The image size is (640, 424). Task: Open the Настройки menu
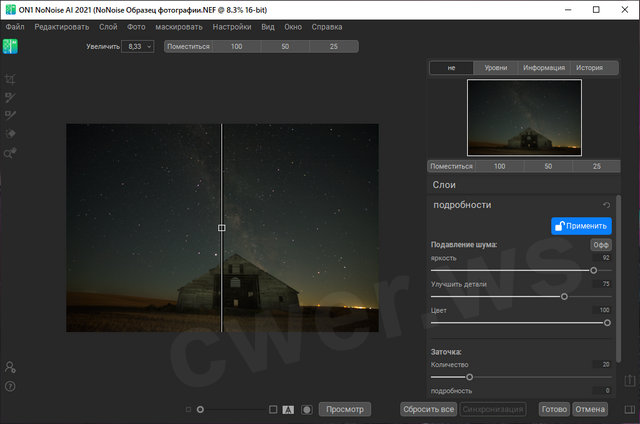pos(232,25)
